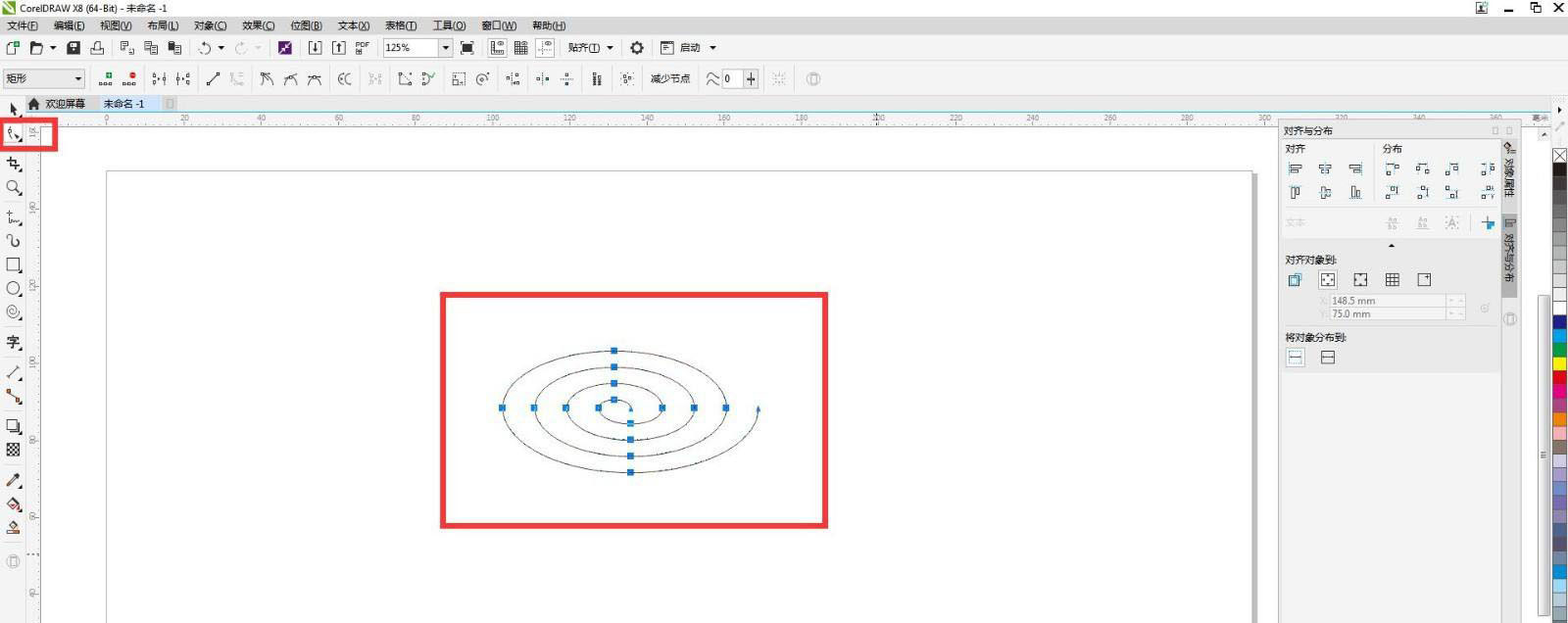
Task: Toggle distribute to page extent option
Action: pyautogui.click(x=1328, y=358)
